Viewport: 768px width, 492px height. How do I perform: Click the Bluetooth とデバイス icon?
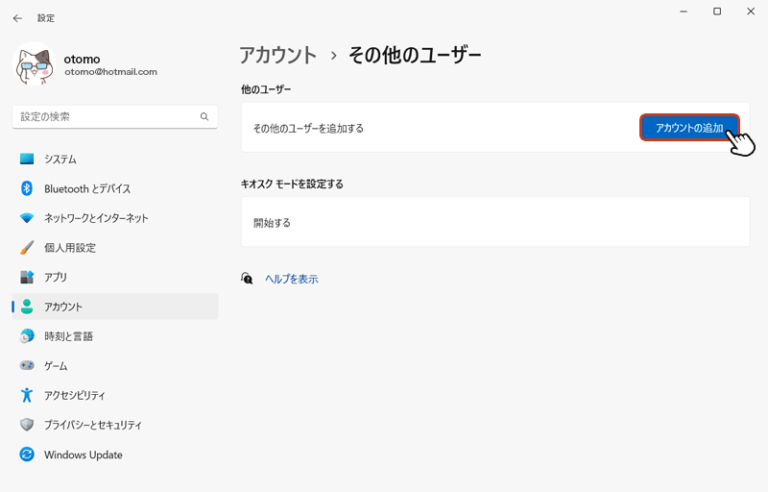[x=27, y=188]
